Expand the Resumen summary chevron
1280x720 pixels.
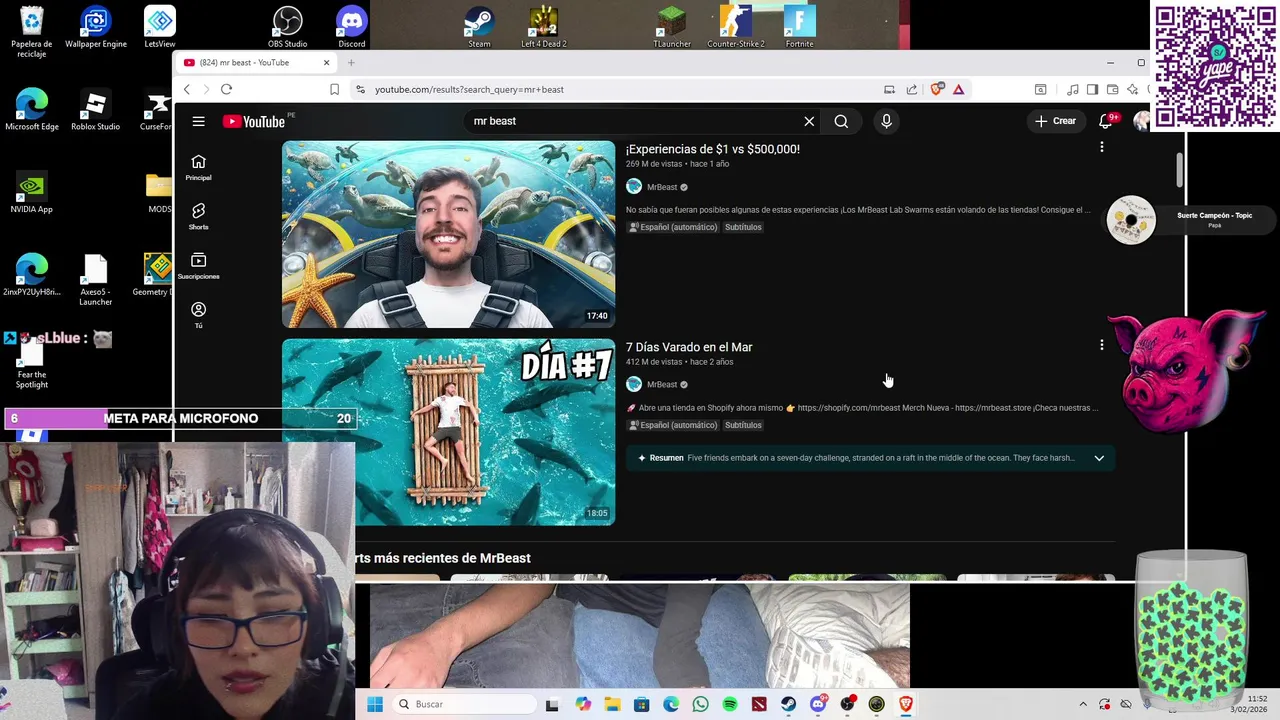[1099, 458]
